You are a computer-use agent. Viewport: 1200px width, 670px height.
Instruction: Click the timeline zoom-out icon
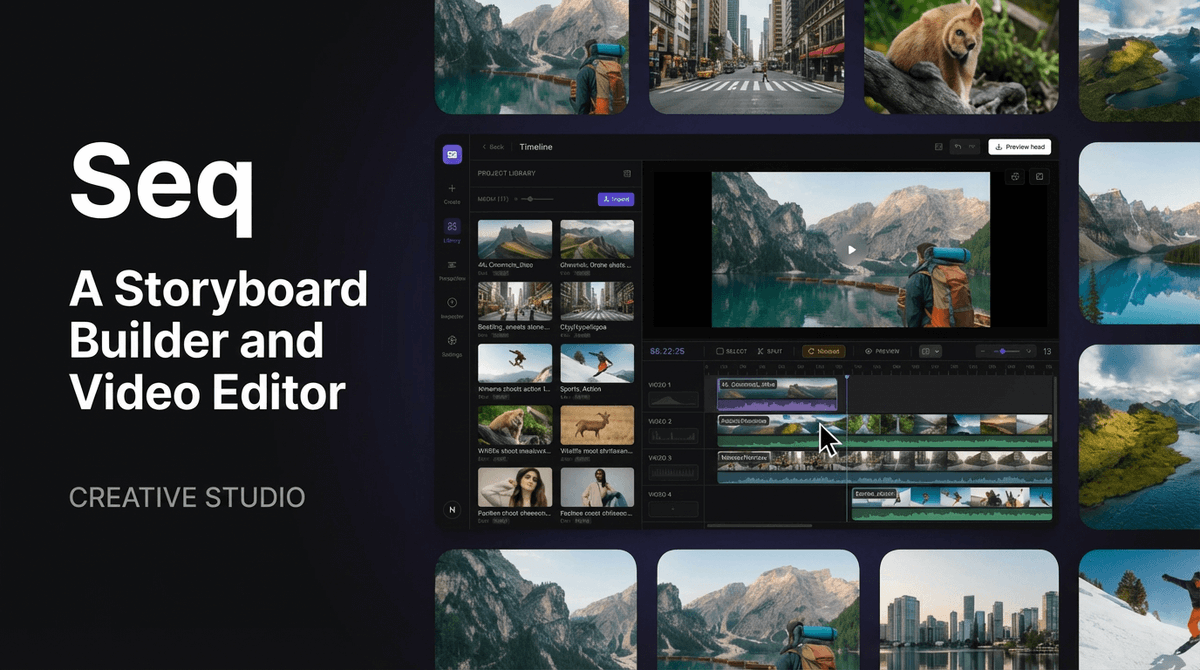click(x=982, y=351)
